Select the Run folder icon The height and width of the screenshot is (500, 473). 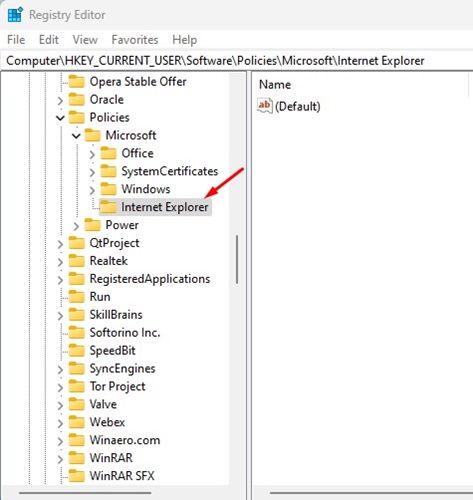click(x=77, y=297)
